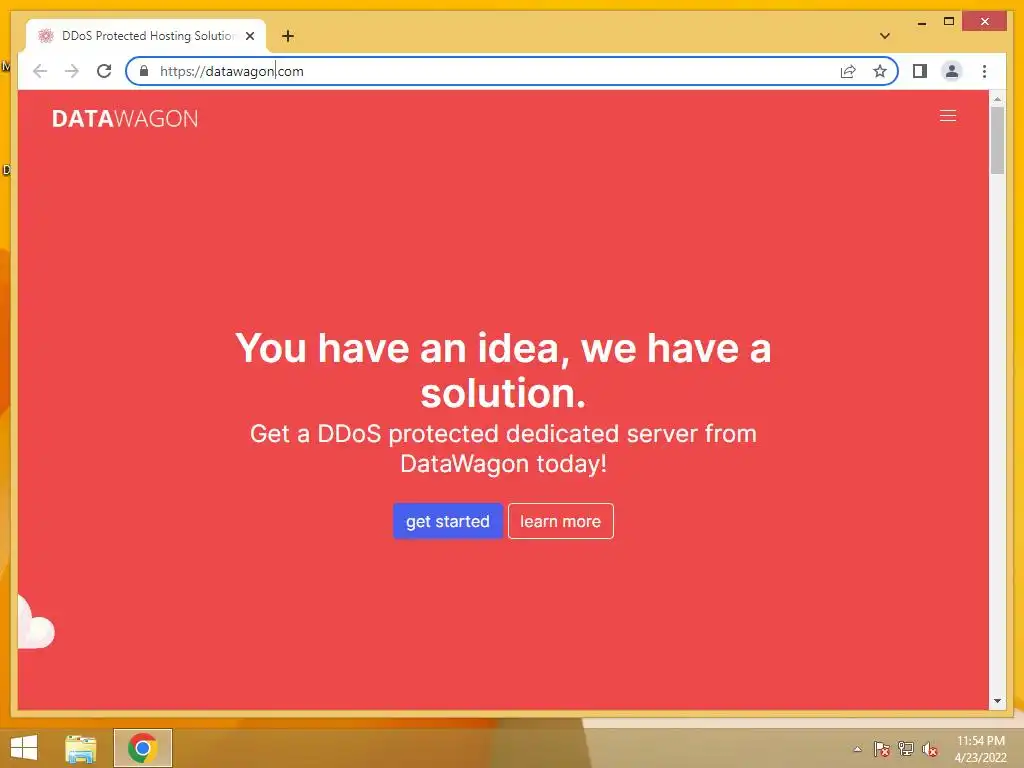Open the network status tray icon
Image resolution: width=1024 pixels, height=768 pixels.
point(906,749)
